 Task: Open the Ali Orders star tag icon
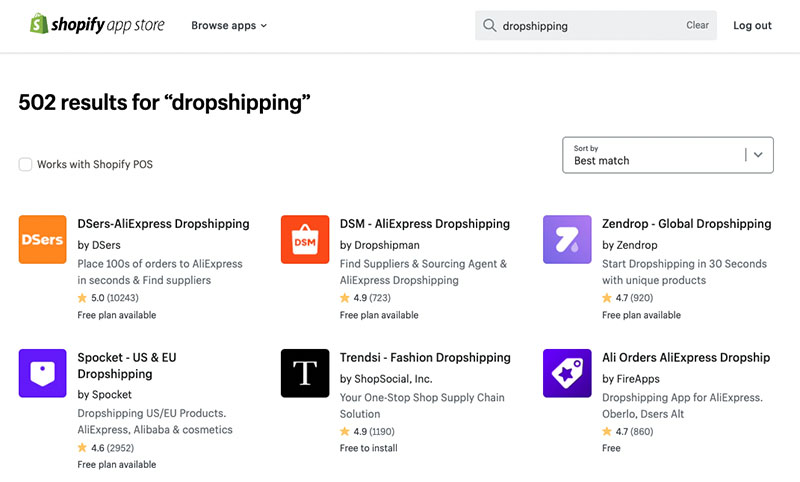click(x=567, y=373)
